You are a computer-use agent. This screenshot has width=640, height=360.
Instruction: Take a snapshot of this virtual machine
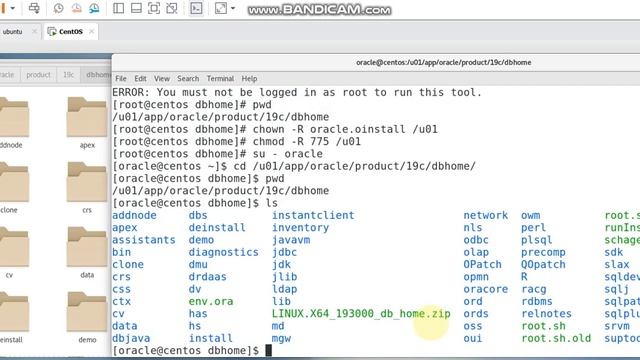[58, 8]
